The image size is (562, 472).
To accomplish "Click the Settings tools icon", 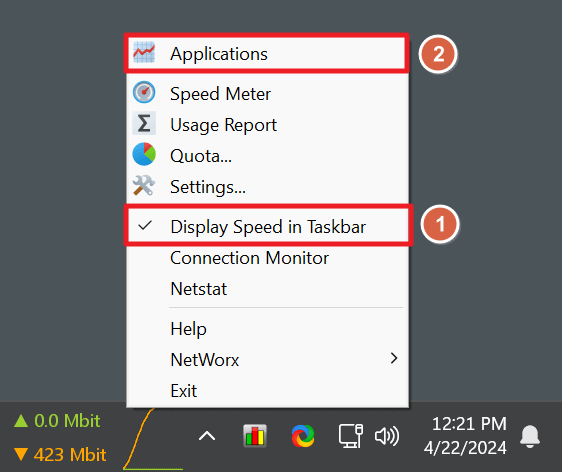I will point(144,185).
